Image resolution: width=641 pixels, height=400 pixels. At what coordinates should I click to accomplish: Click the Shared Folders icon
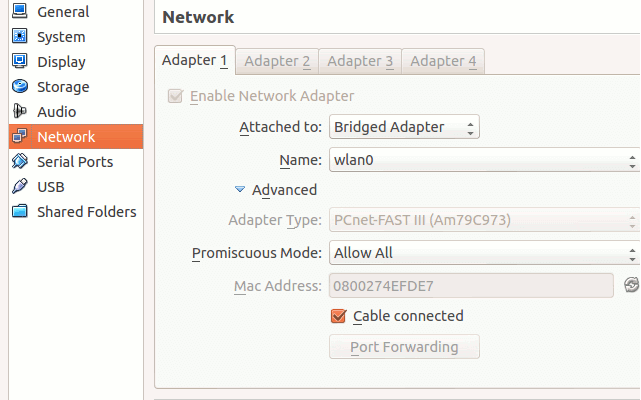[x=20, y=212]
